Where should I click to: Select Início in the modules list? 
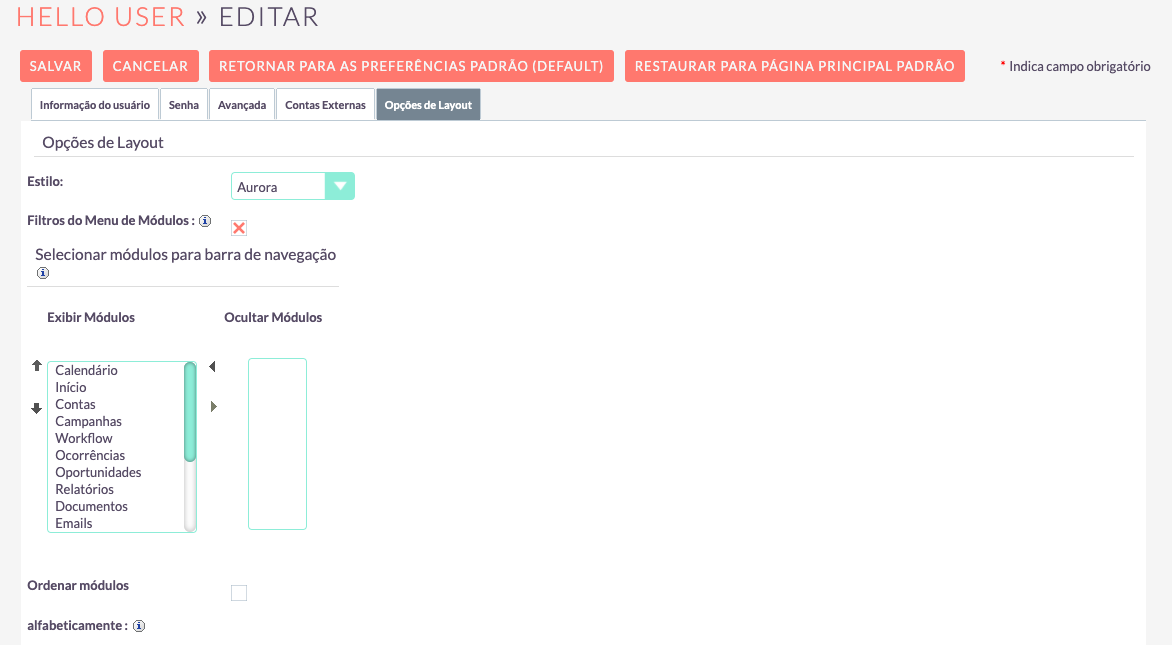pos(71,387)
